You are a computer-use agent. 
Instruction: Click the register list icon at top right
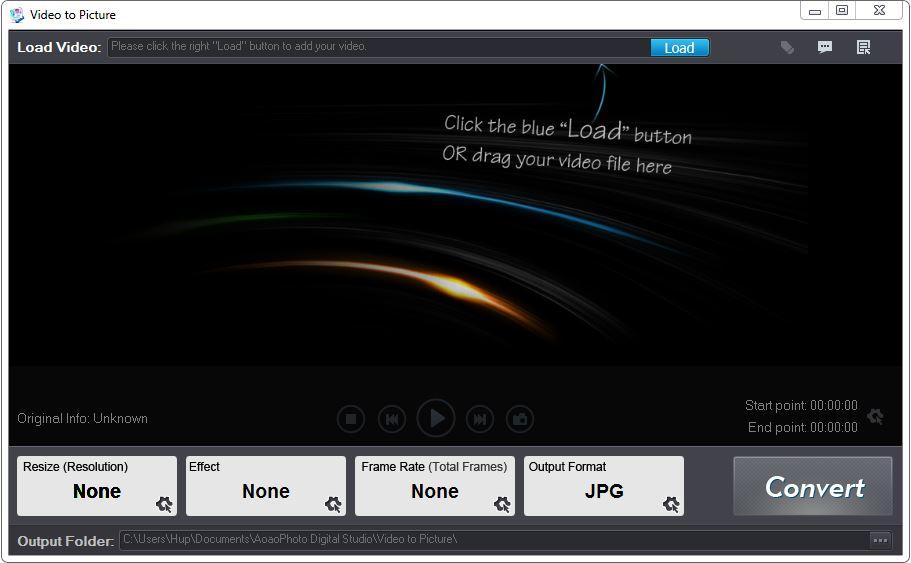click(x=863, y=47)
